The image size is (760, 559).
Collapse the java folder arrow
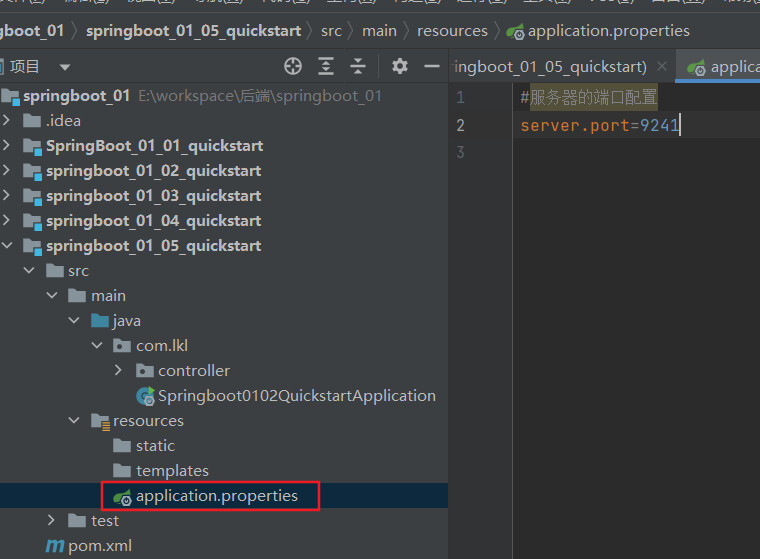74,320
